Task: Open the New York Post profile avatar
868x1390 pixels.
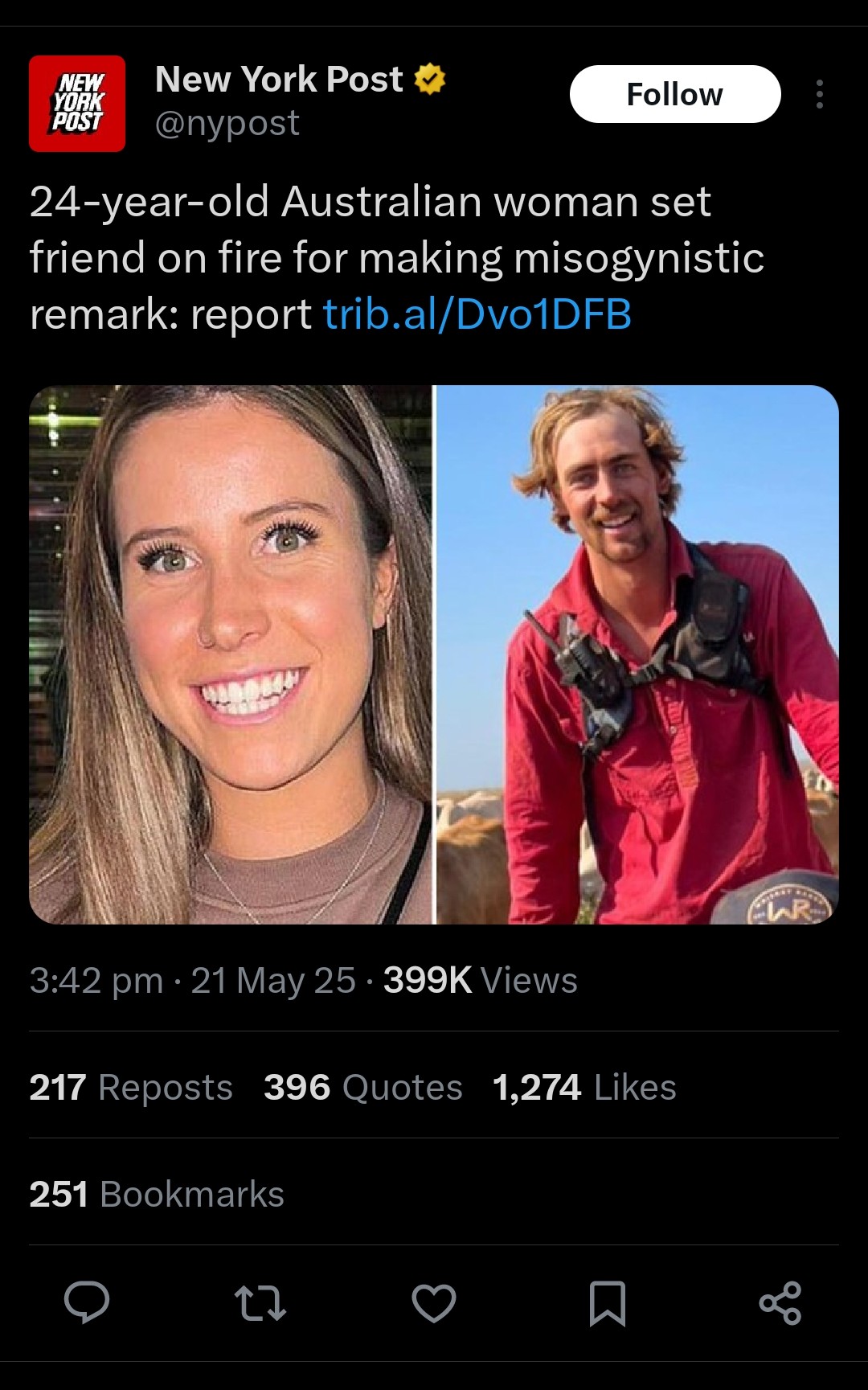Action: (77, 104)
